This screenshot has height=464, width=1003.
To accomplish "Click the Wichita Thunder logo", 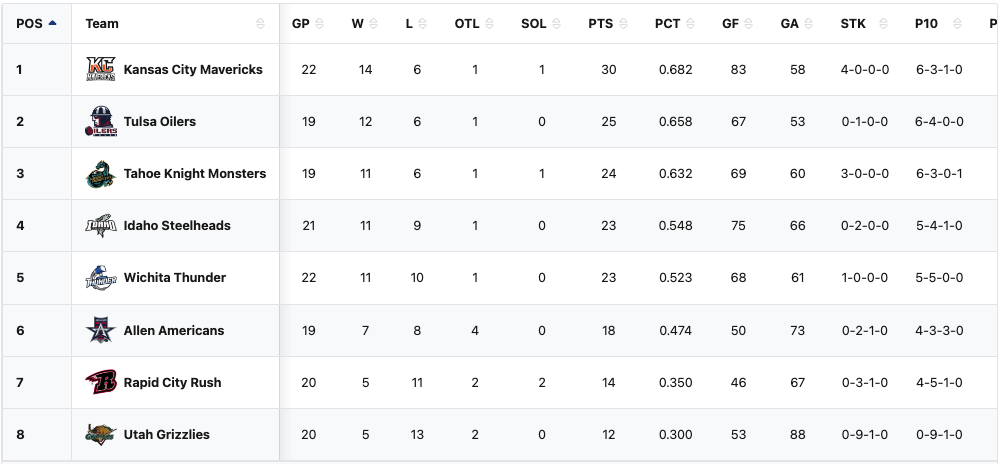I will coord(101,278).
